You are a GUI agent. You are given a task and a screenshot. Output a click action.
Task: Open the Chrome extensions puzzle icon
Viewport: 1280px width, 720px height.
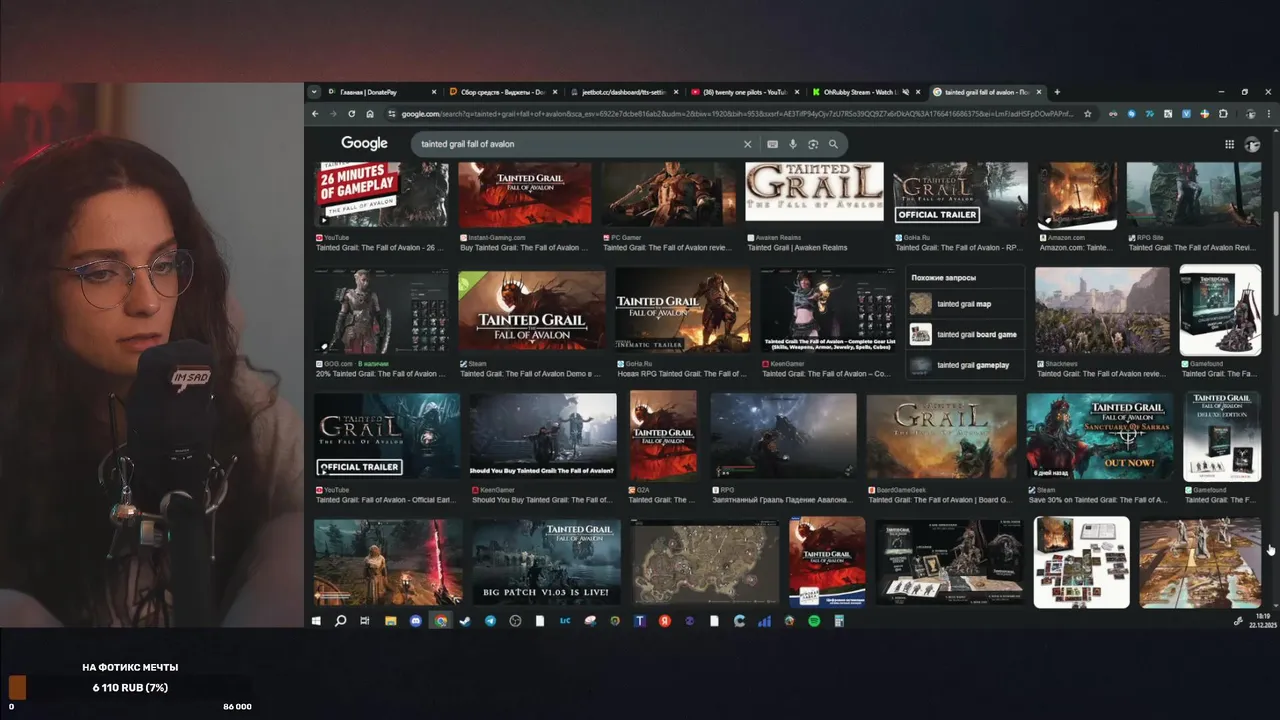point(1223,114)
